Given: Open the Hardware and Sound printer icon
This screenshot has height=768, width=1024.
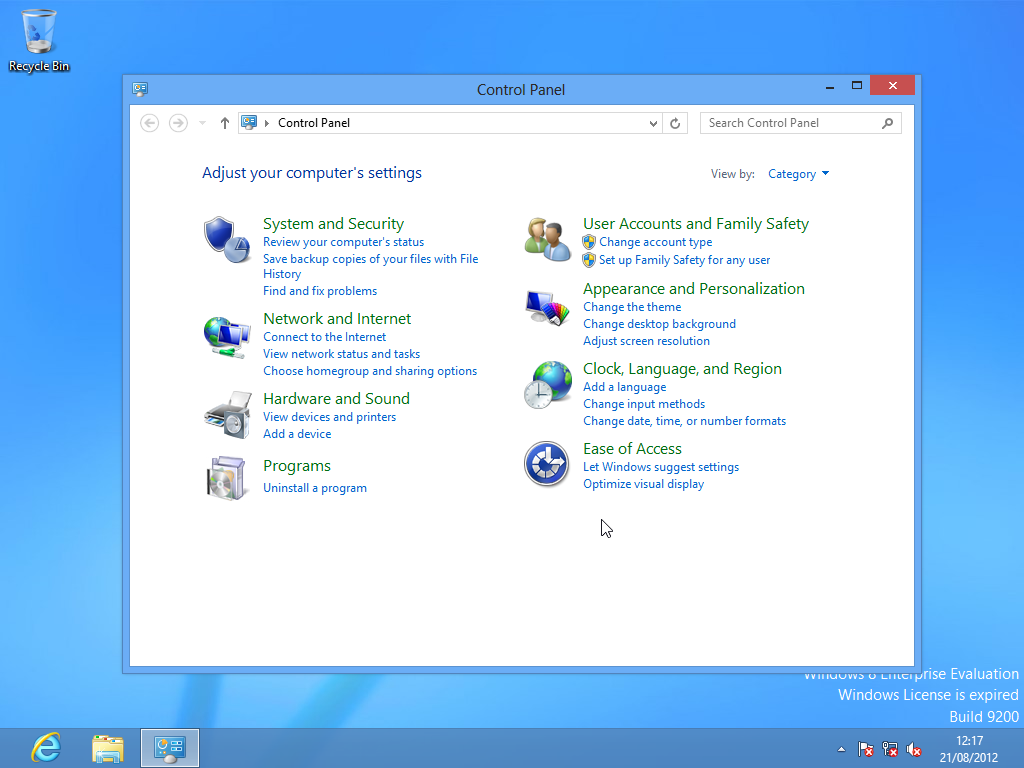Looking at the screenshot, I should coord(228,415).
